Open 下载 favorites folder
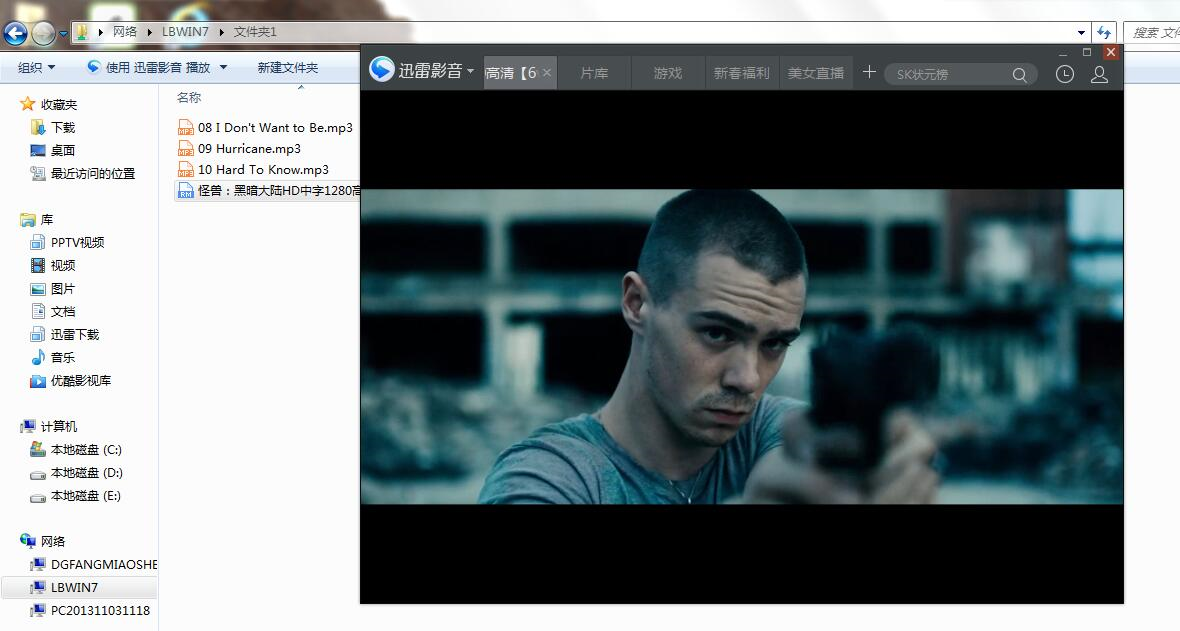 (x=62, y=127)
